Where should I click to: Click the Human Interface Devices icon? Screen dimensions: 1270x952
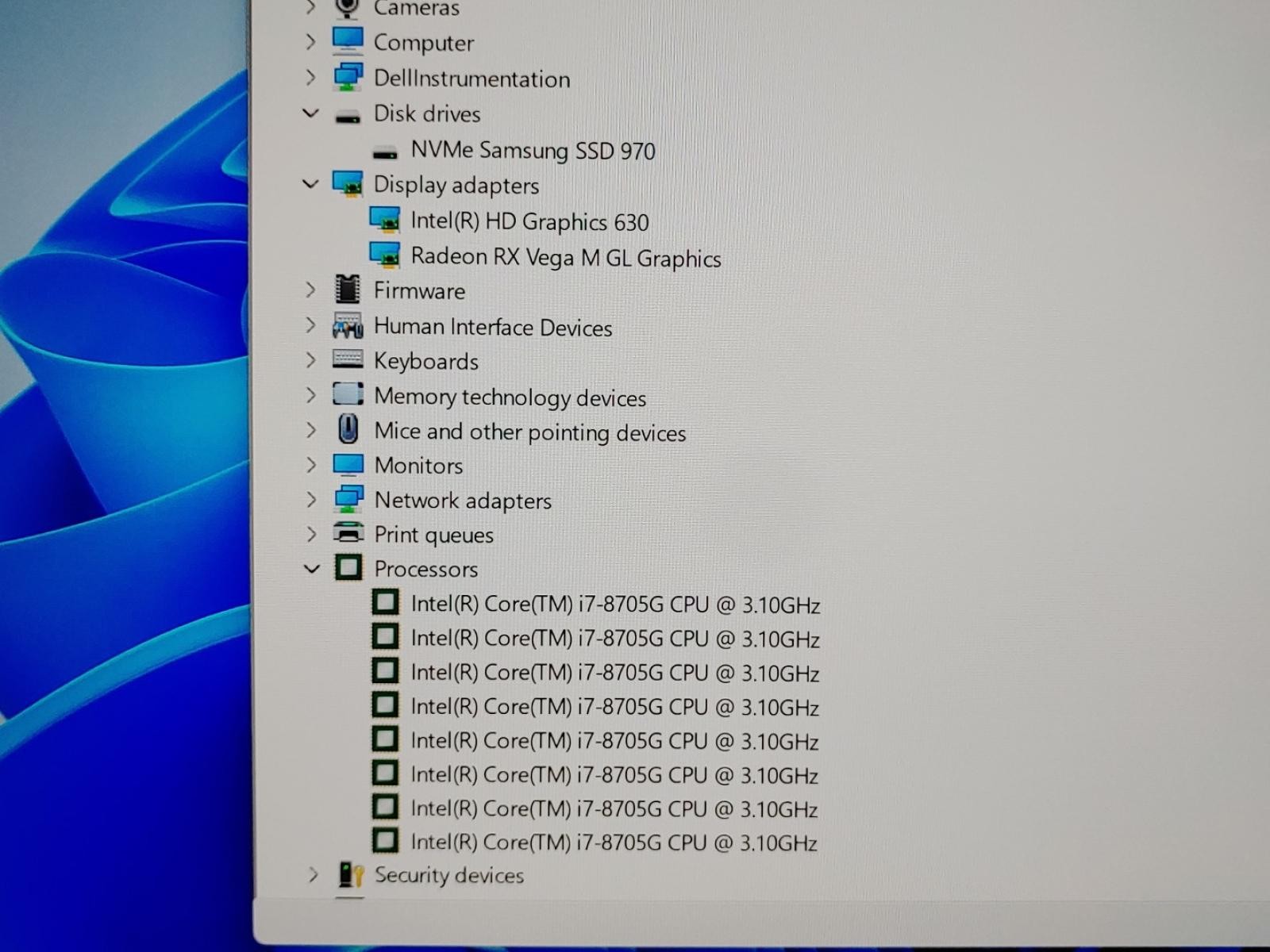click(x=348, y=325)
